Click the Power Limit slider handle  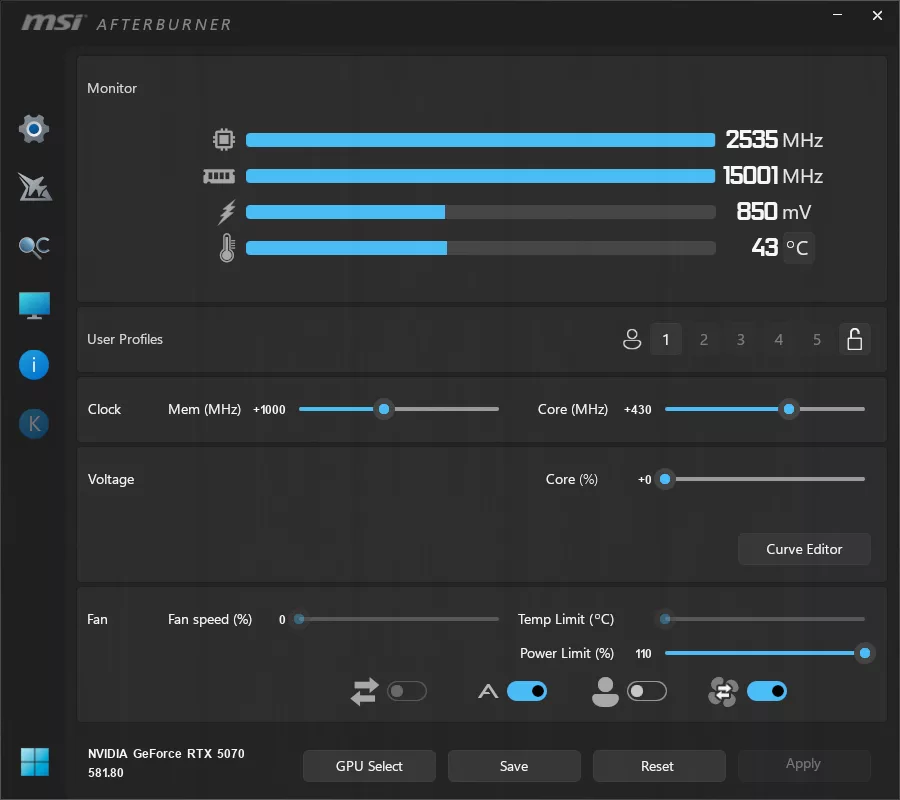[864, 653]
